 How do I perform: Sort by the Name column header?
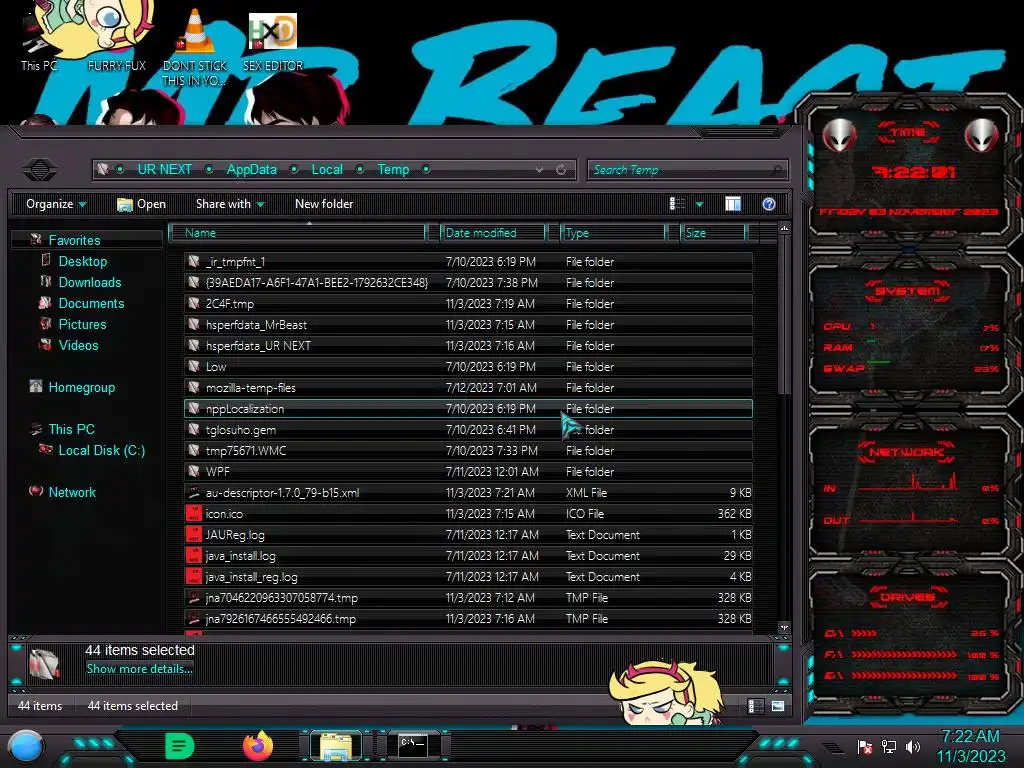coord(297,232)
